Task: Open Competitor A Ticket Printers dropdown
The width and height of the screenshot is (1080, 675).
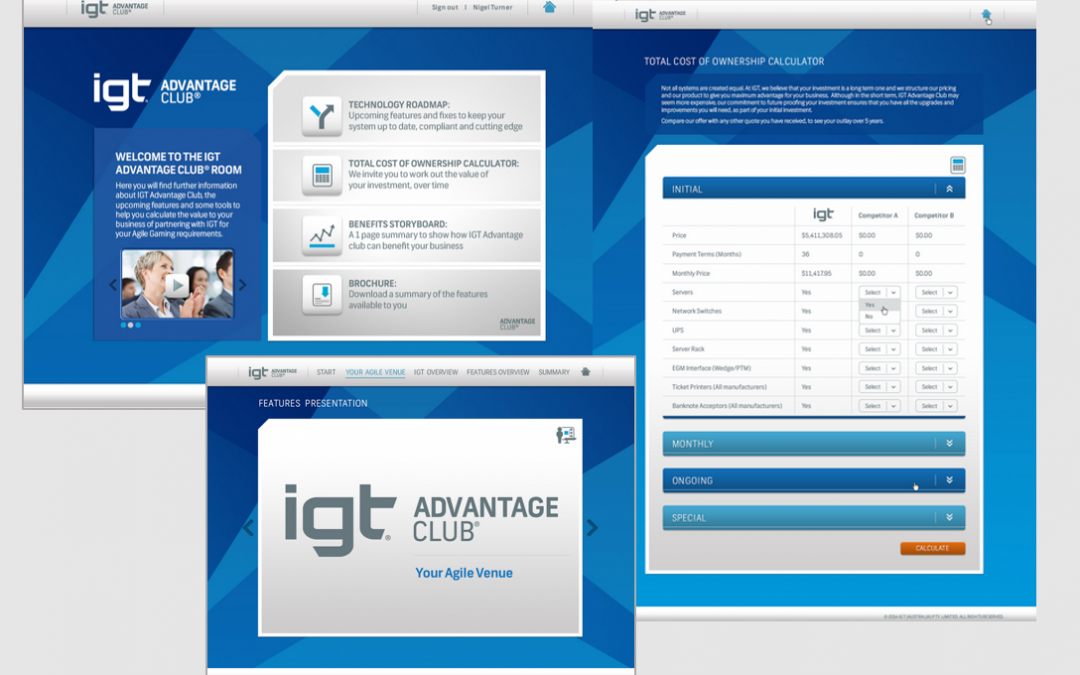Action: [880, 387]
